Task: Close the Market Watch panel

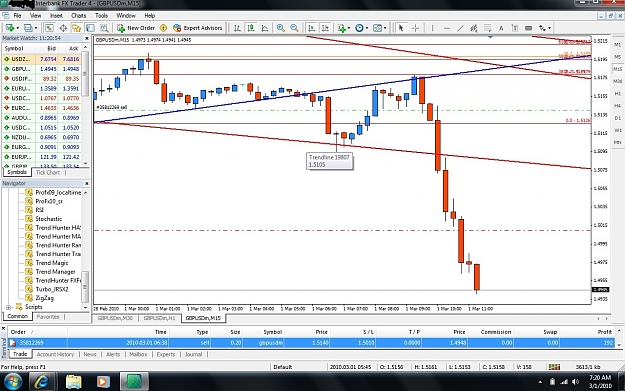Action: pos(86,38)
